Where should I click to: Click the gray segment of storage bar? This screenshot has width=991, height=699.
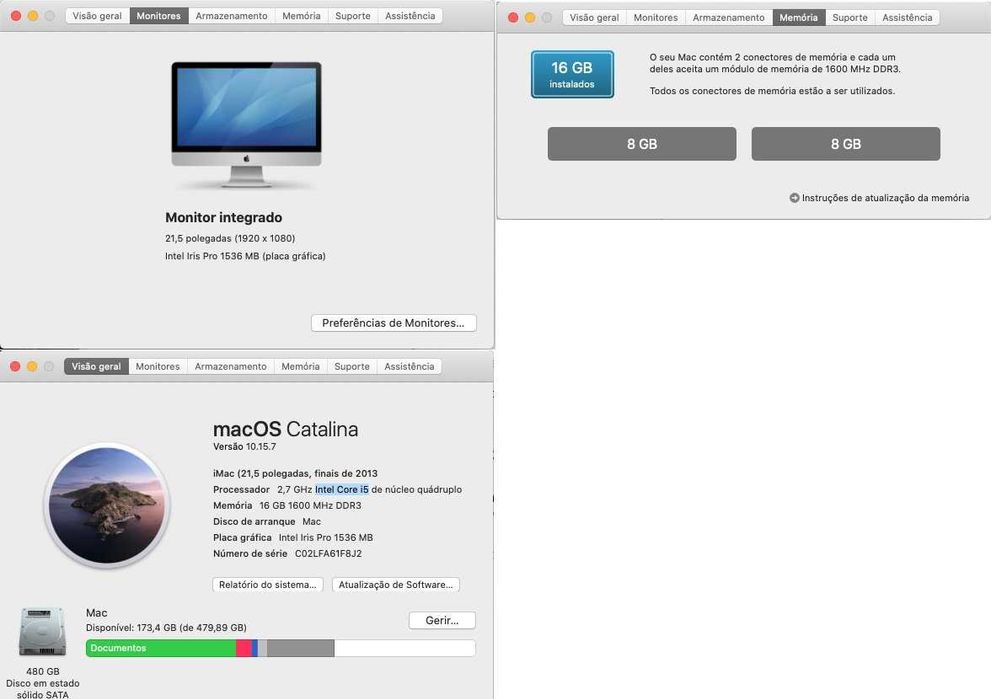coord(300,648)
